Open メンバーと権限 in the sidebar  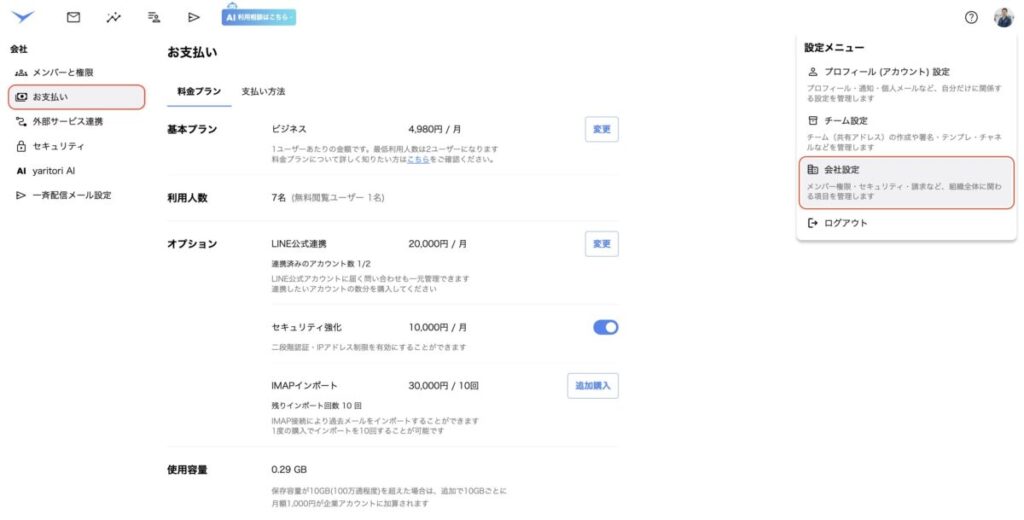(62, 72)
